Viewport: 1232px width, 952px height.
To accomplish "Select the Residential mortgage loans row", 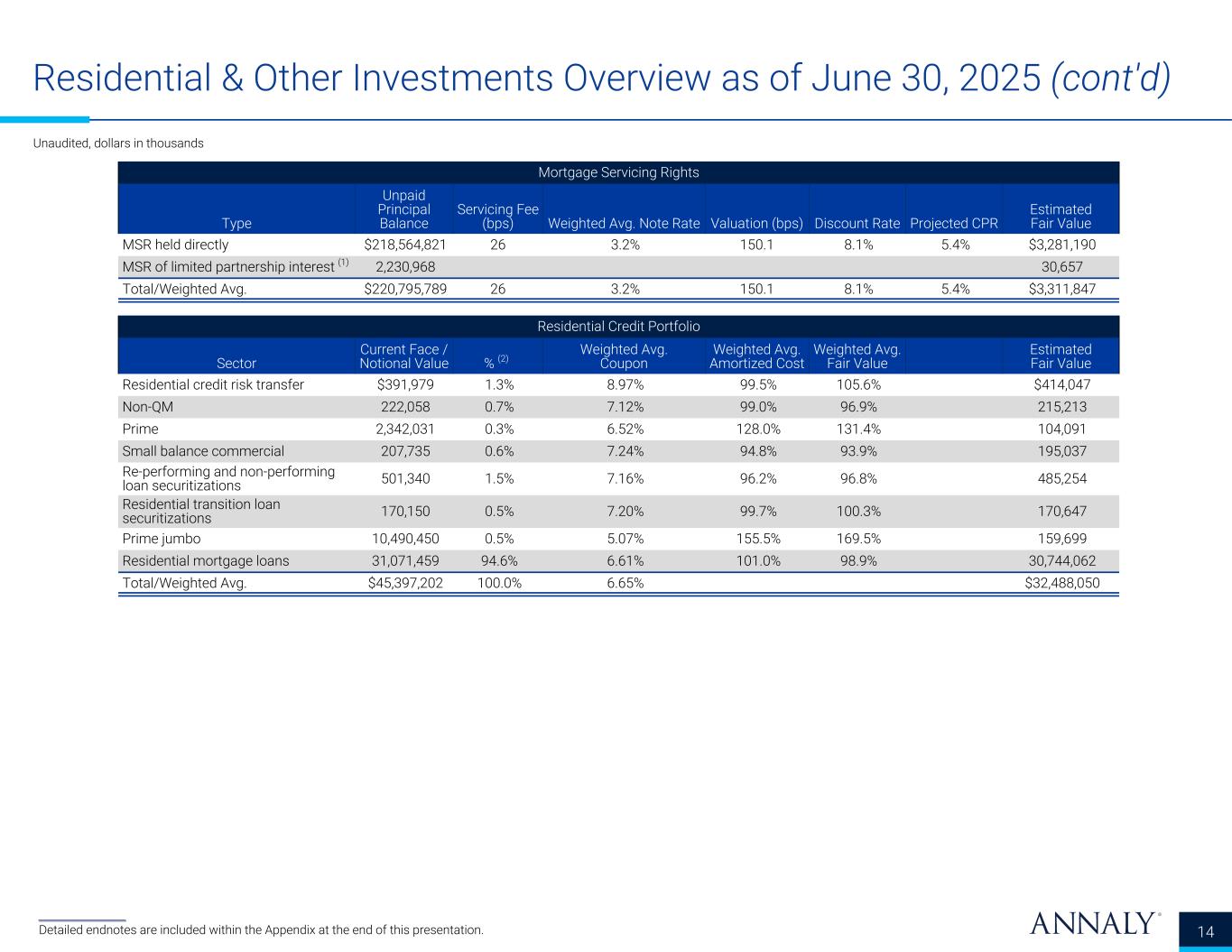I will coord(618,561).
